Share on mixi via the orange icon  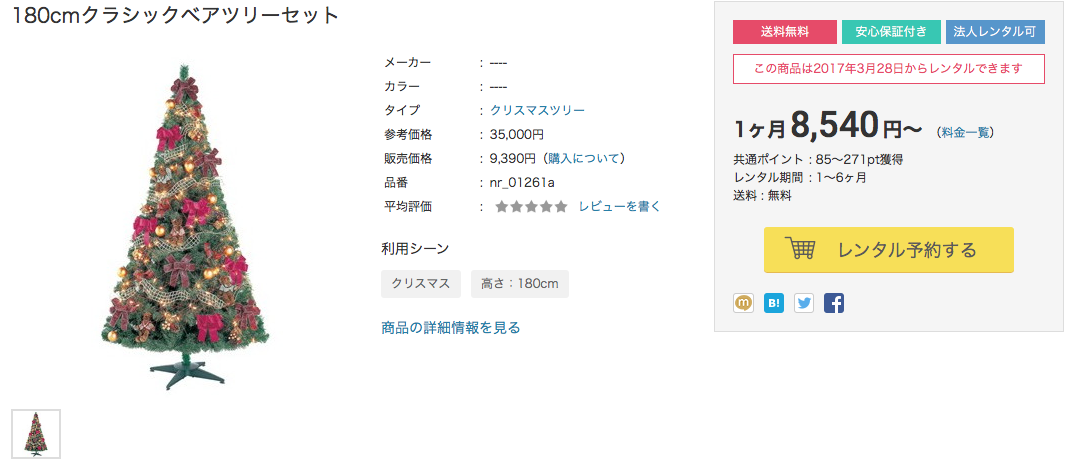pyautogui.click(x=743, y=302)
